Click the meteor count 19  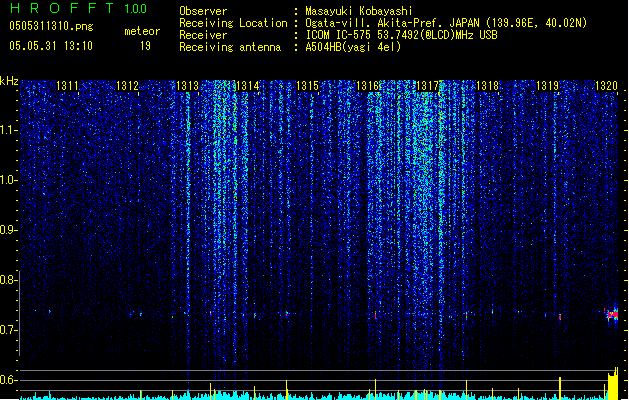(x=145, y=46)
